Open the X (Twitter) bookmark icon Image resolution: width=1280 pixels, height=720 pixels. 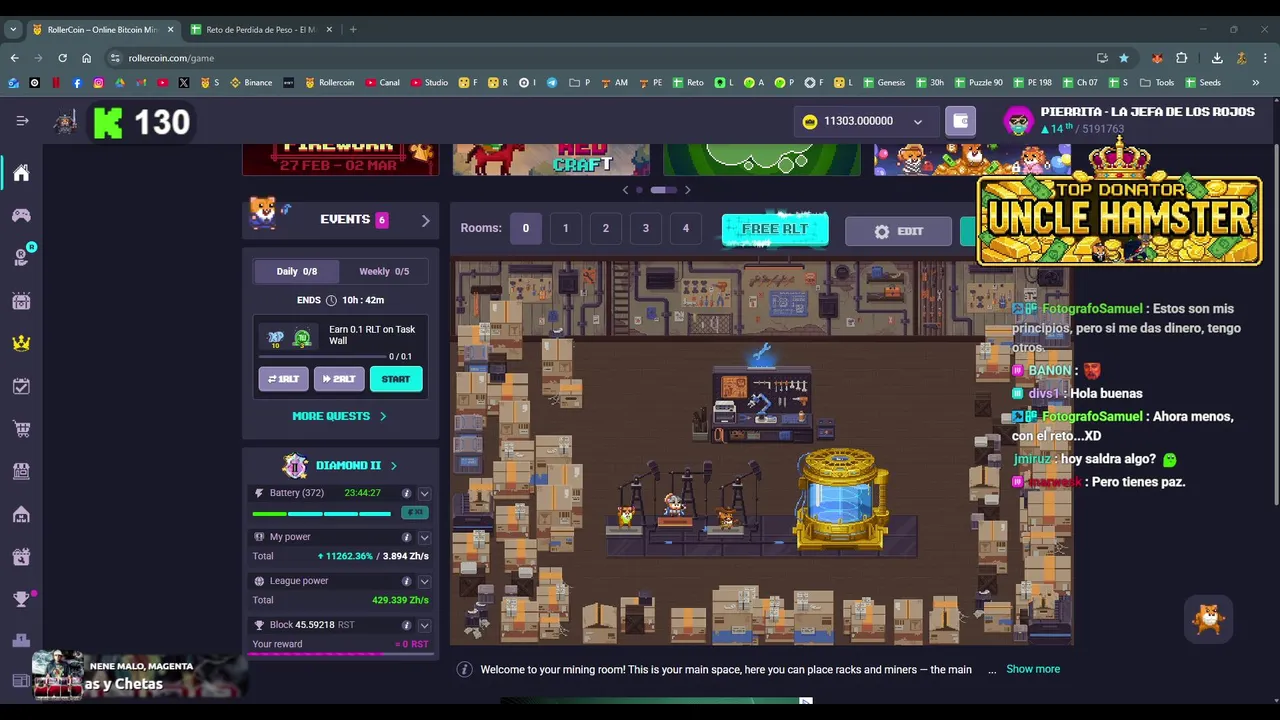click(183, 83)
